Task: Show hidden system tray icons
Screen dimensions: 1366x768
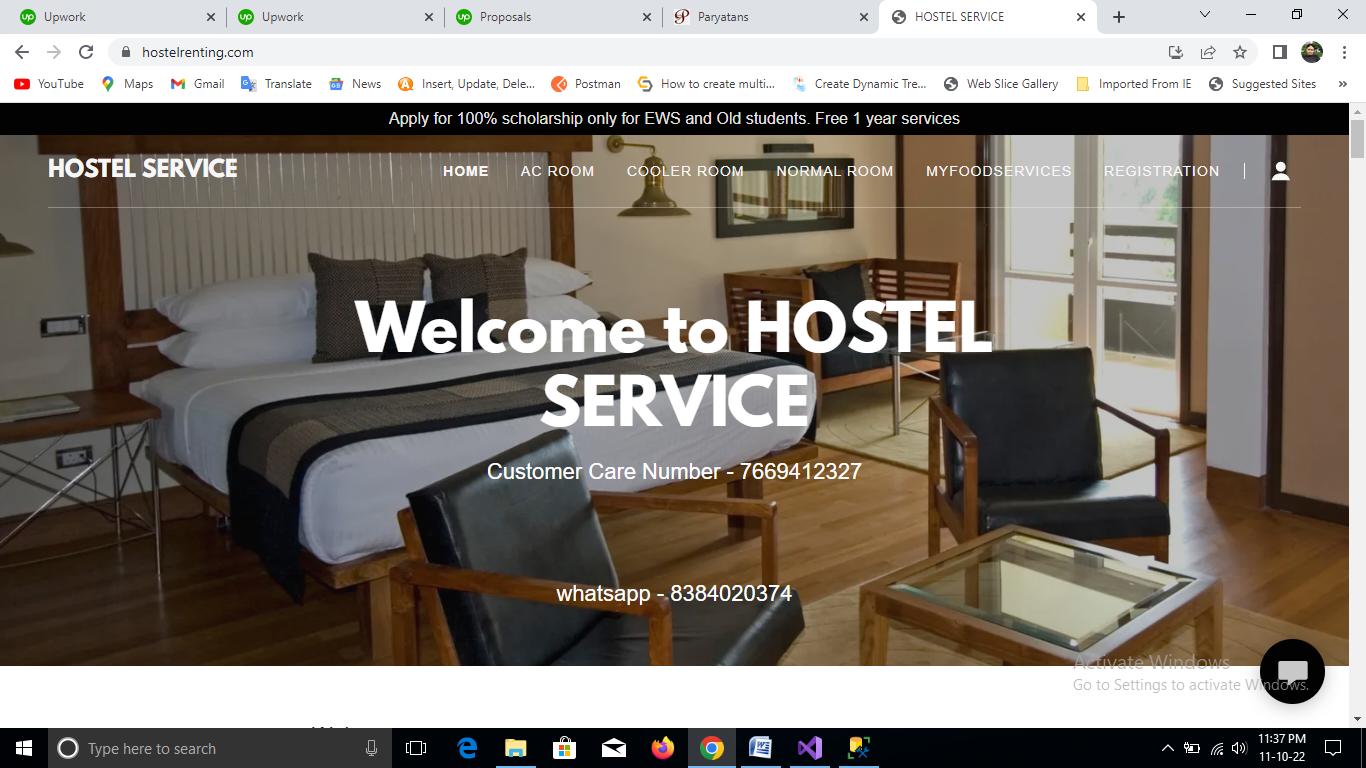Action: (1167, 748)
